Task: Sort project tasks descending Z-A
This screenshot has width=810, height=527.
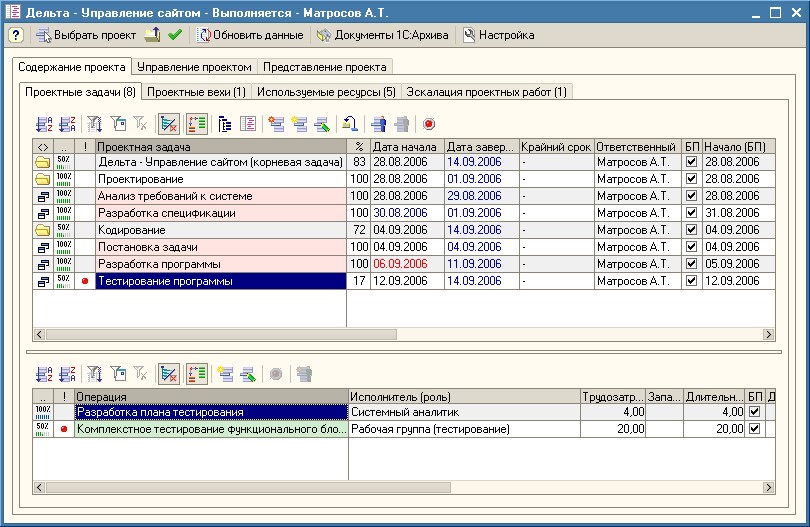Action: tap(67, 124)
